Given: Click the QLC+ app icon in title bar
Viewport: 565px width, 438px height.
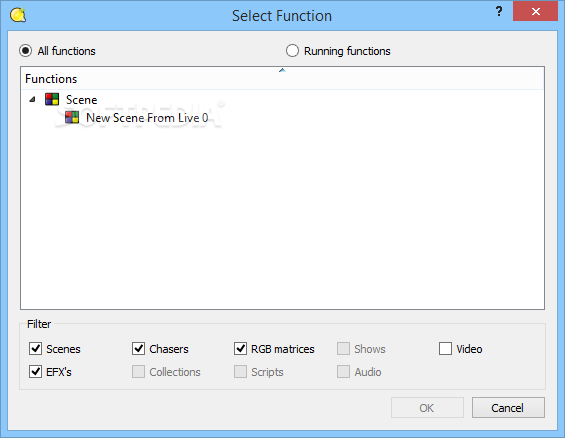Looking at the screenshot, I should click(18, 15).
